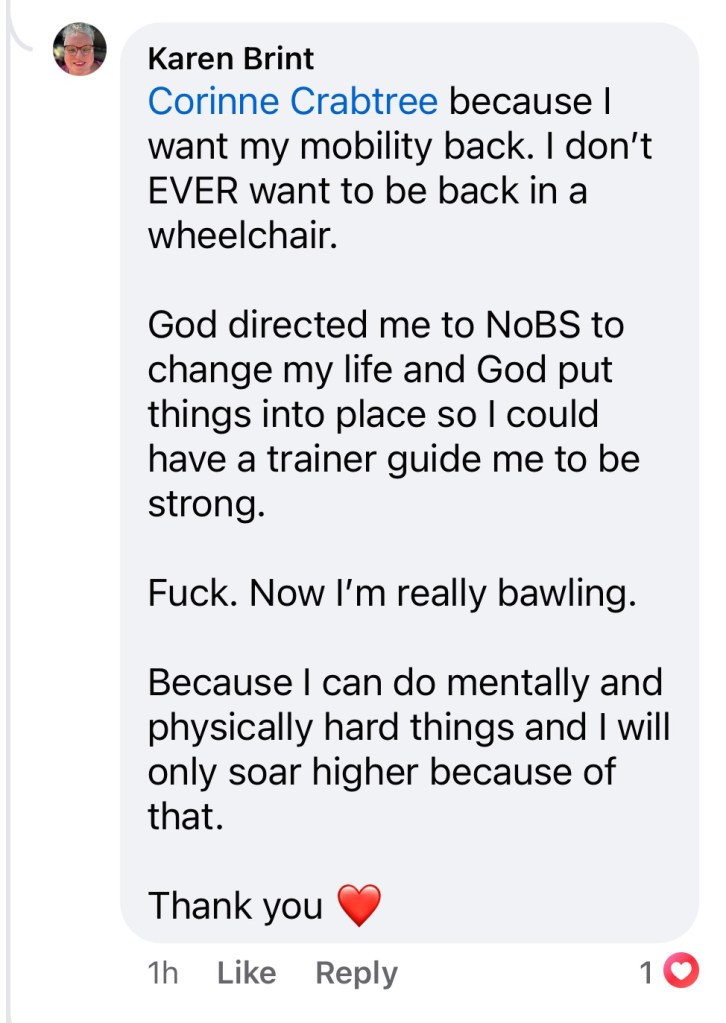Tap the red heart emoji after Thank you
Screen dimensions: 726x1023
click(359, 907)
